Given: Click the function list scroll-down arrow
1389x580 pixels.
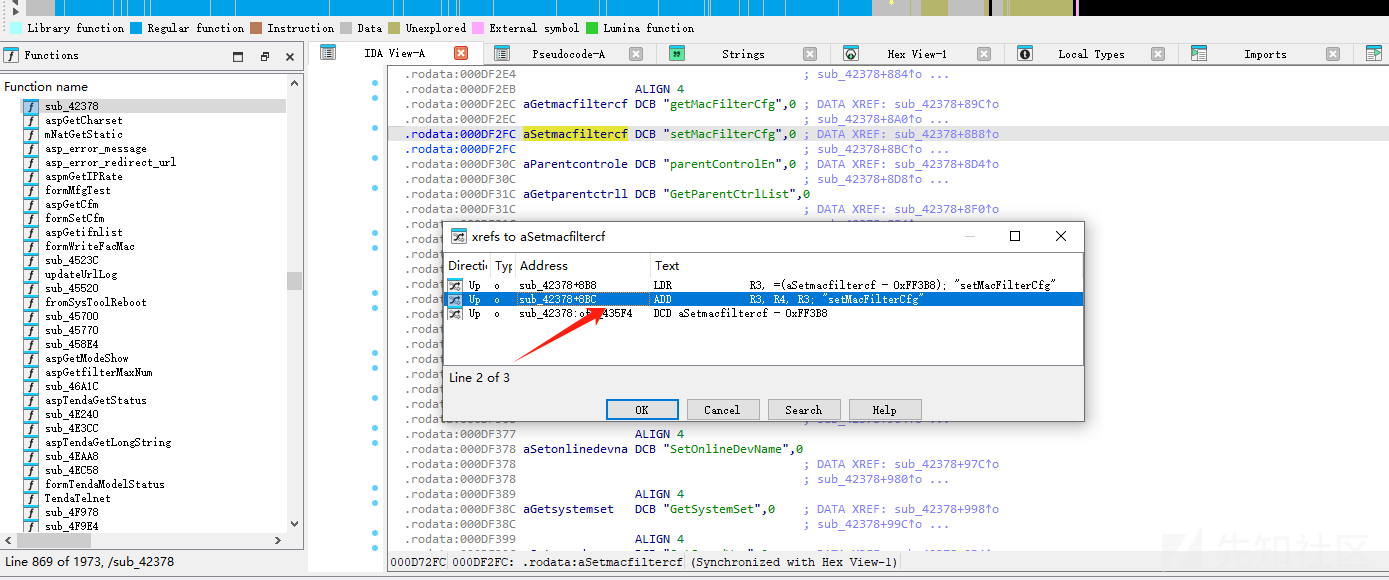Looking at the screenshot, I should pos(294,523).
